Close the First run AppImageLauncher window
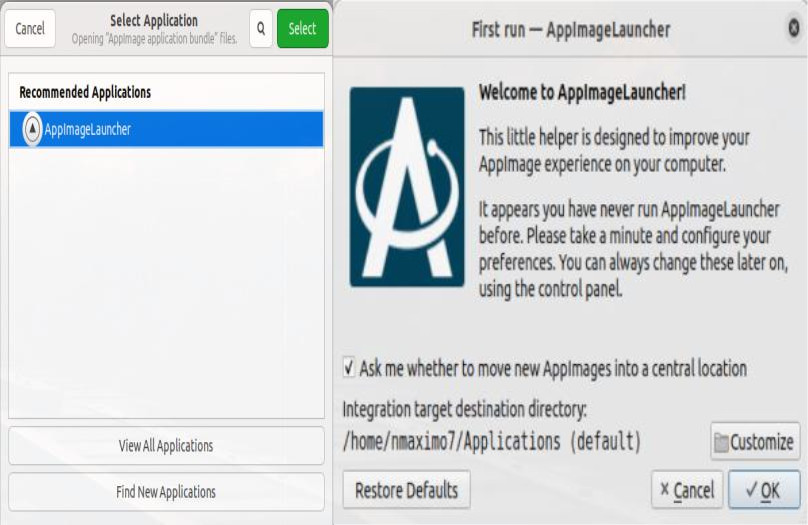 pyautogui.click(x=794, y=27)
